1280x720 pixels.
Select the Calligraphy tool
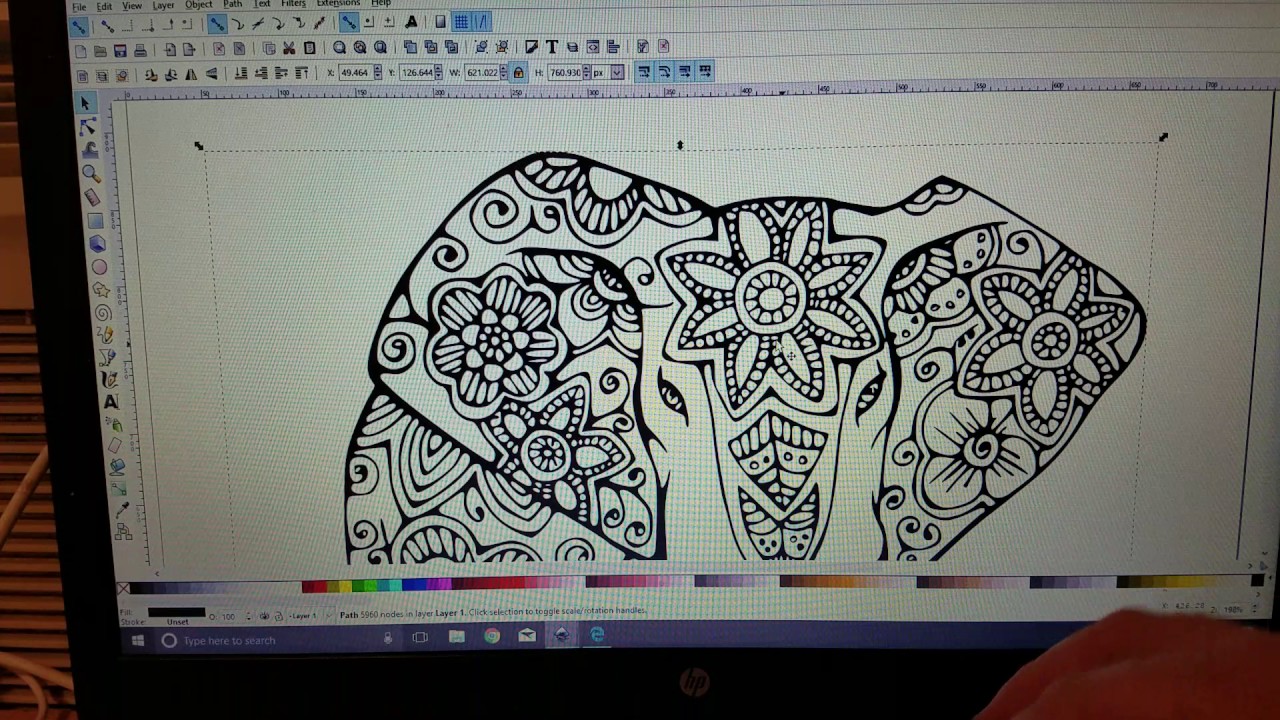(x=109, y=379)
